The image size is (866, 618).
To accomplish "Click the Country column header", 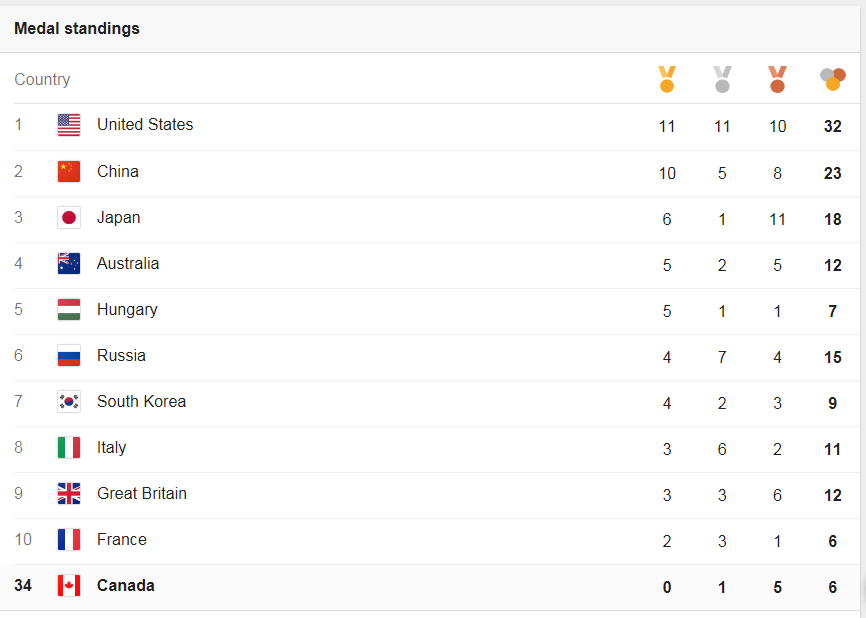I will 42,80.
